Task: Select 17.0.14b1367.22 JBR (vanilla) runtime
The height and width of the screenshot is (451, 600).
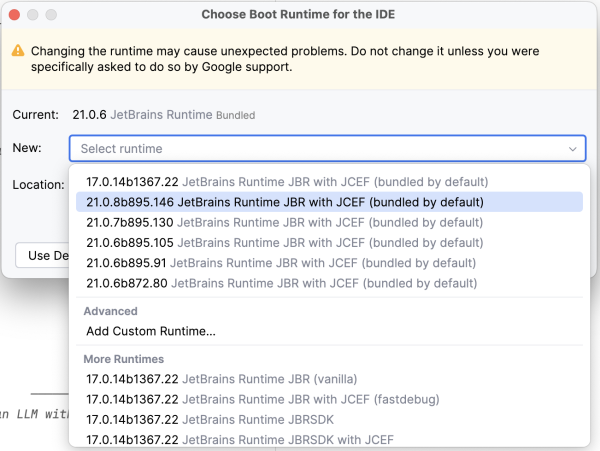Action: pos(221,379)
